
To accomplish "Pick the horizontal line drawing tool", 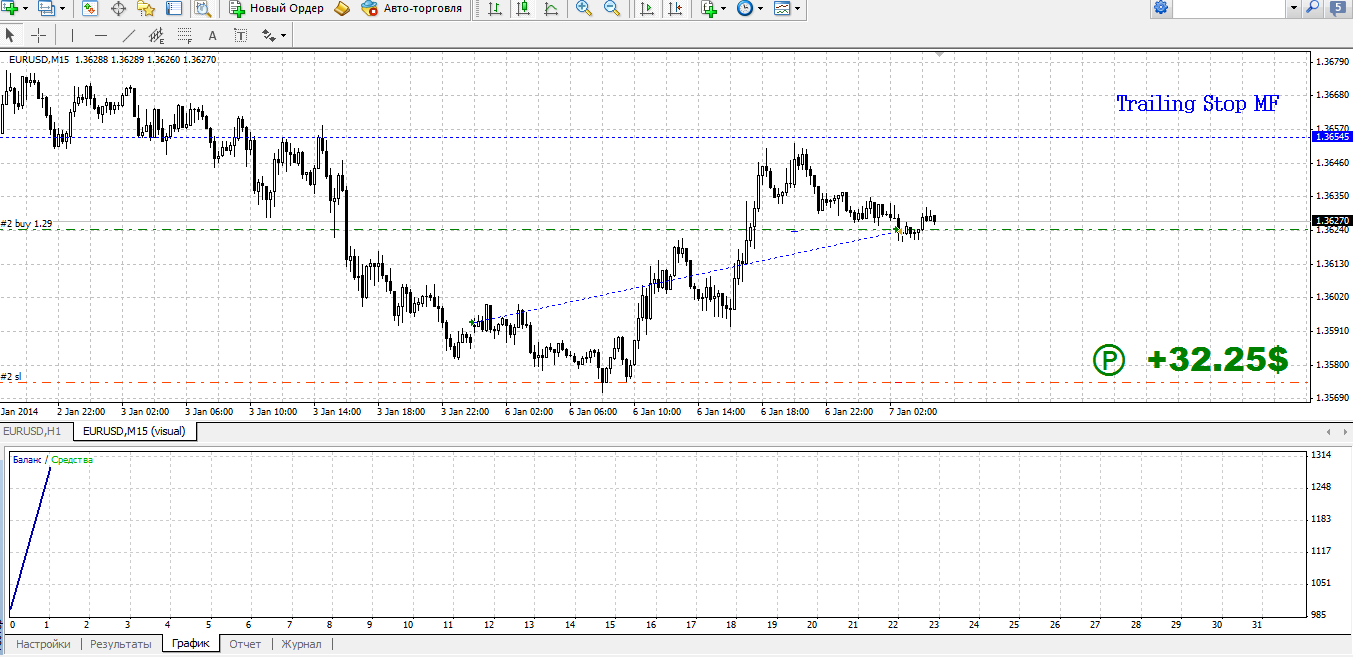I will [x=100, y=36].
